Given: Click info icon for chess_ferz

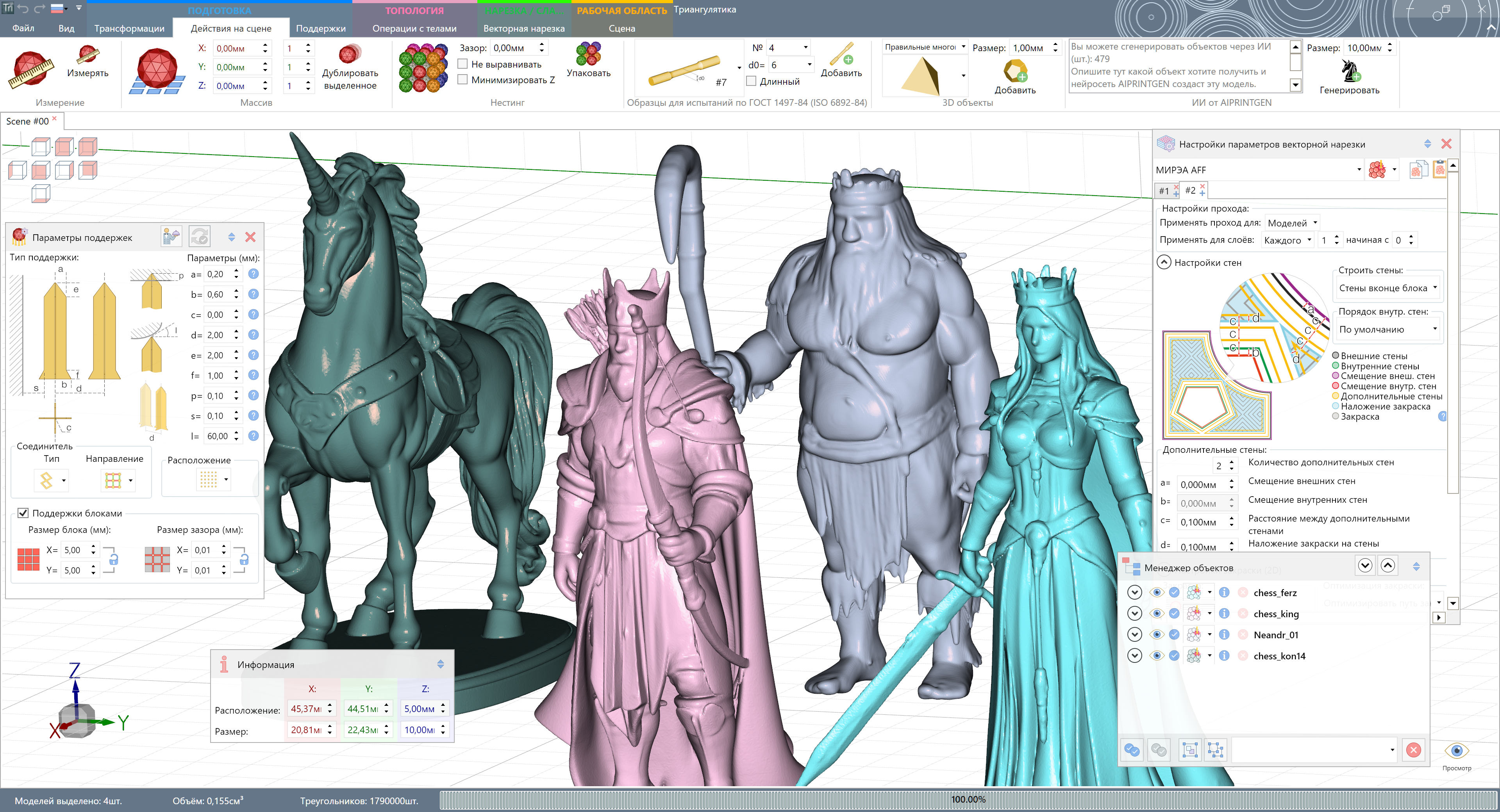Looking at the screenshot, I should (1224, 592).
